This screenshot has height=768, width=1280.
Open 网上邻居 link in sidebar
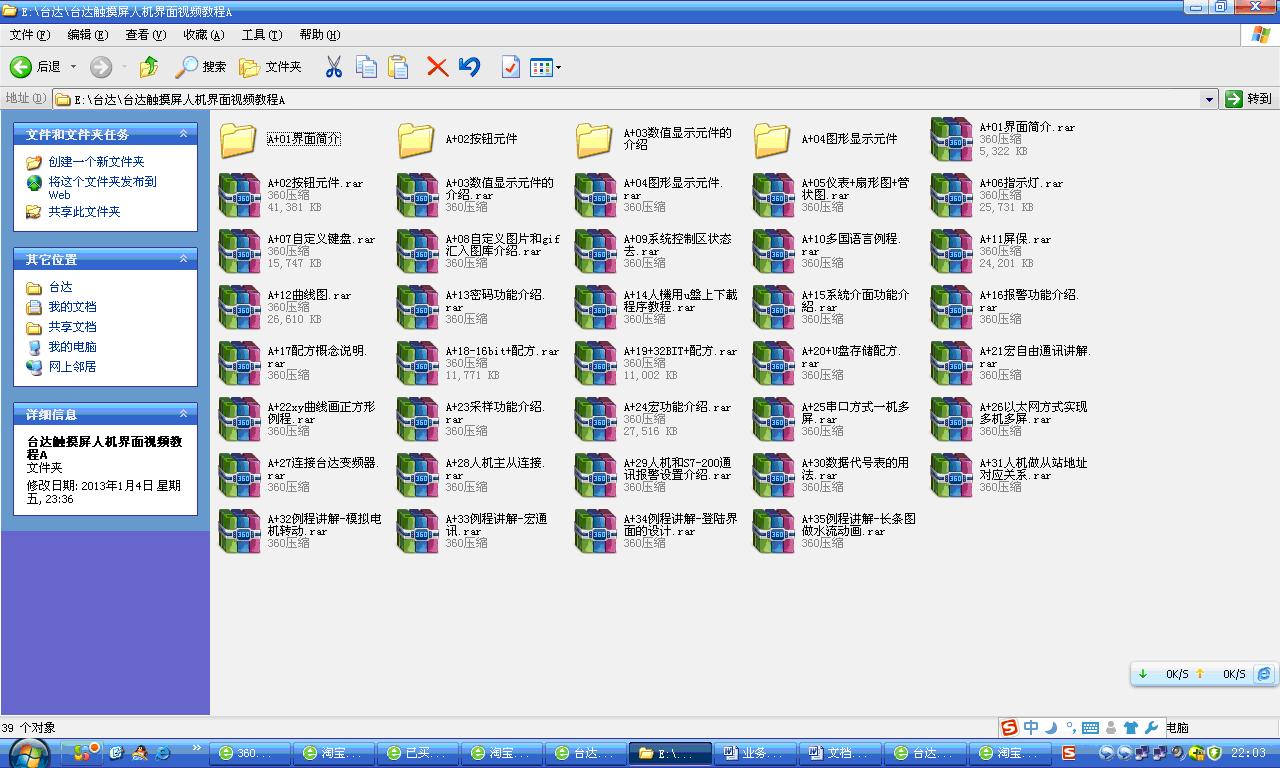click(72, 367)
